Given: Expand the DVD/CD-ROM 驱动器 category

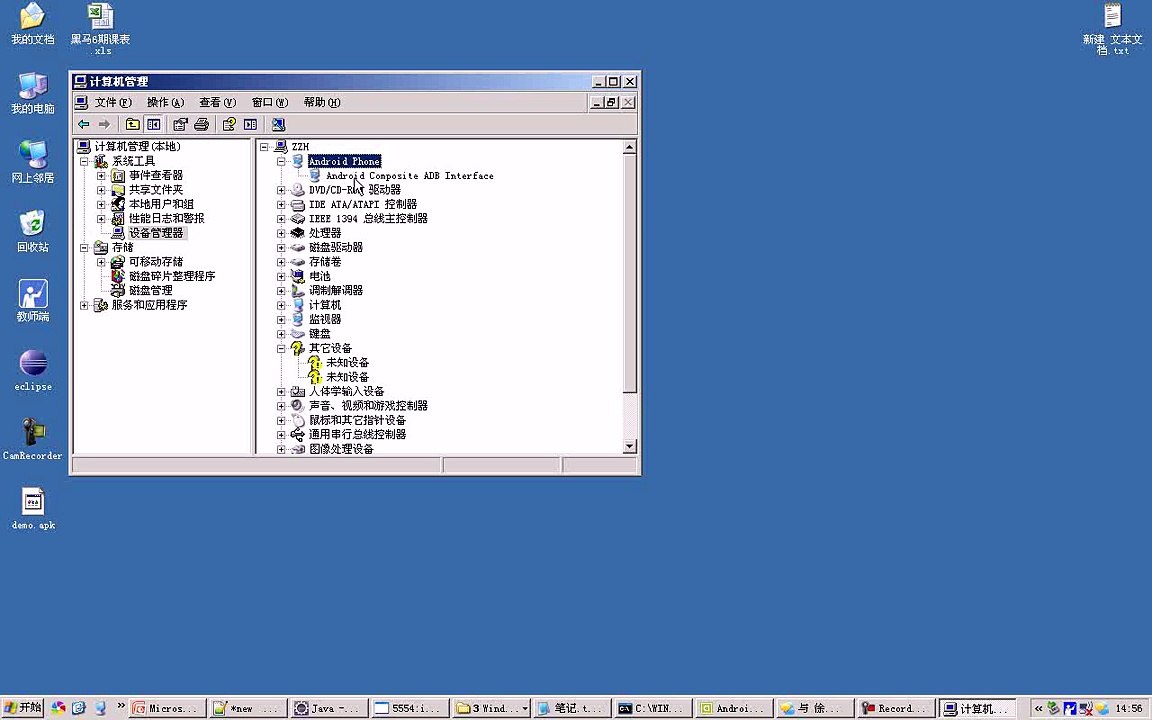Looking at the screenshot, I should [281, 190].
